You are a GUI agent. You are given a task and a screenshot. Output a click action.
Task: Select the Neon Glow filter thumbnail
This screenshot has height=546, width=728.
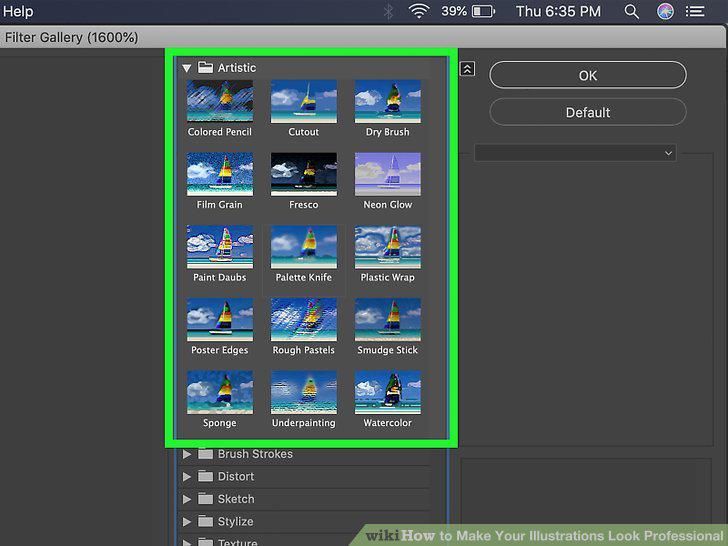click(x=388, y=174)
